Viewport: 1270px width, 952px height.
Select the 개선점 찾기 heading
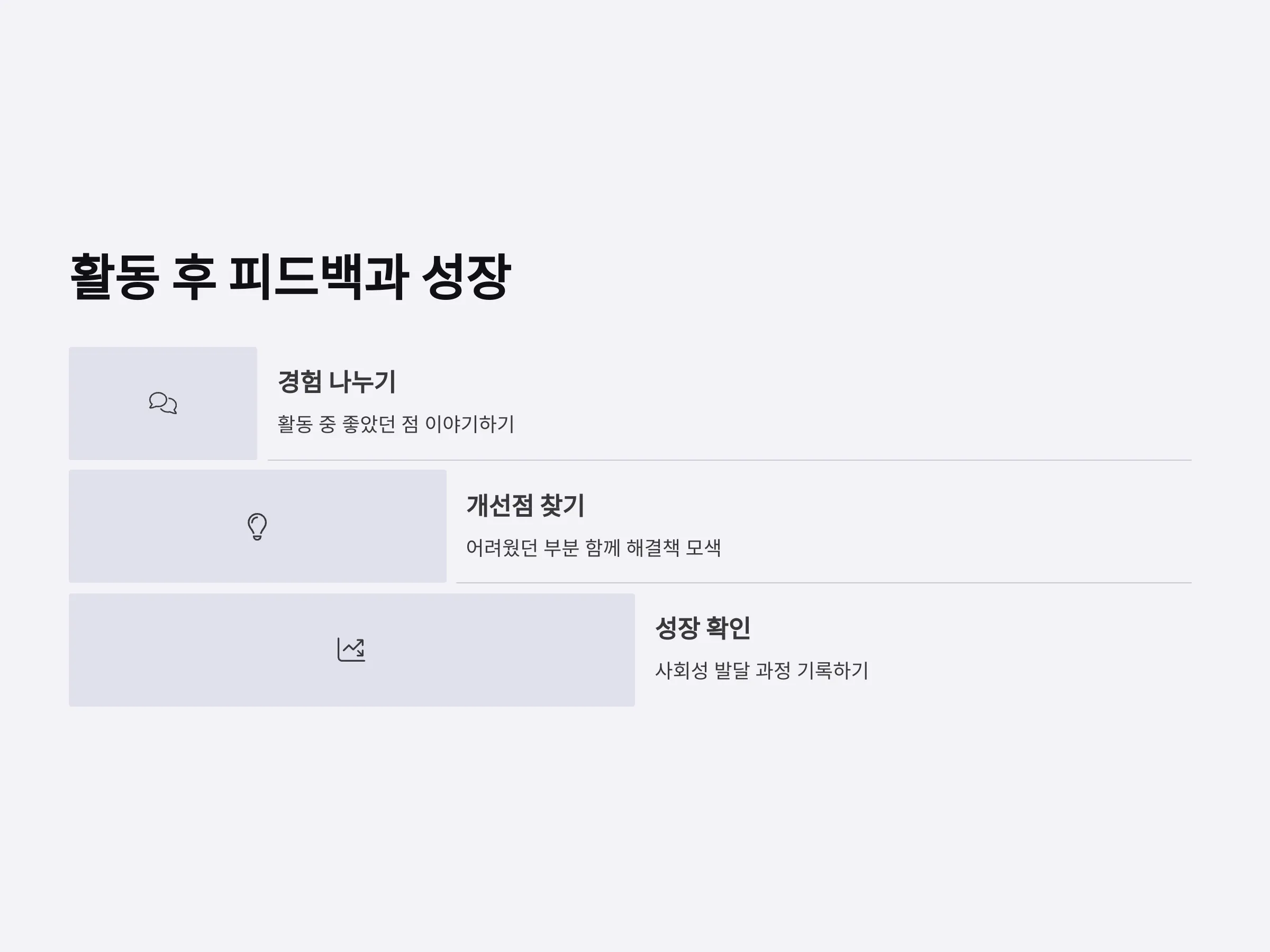point(525,506)
